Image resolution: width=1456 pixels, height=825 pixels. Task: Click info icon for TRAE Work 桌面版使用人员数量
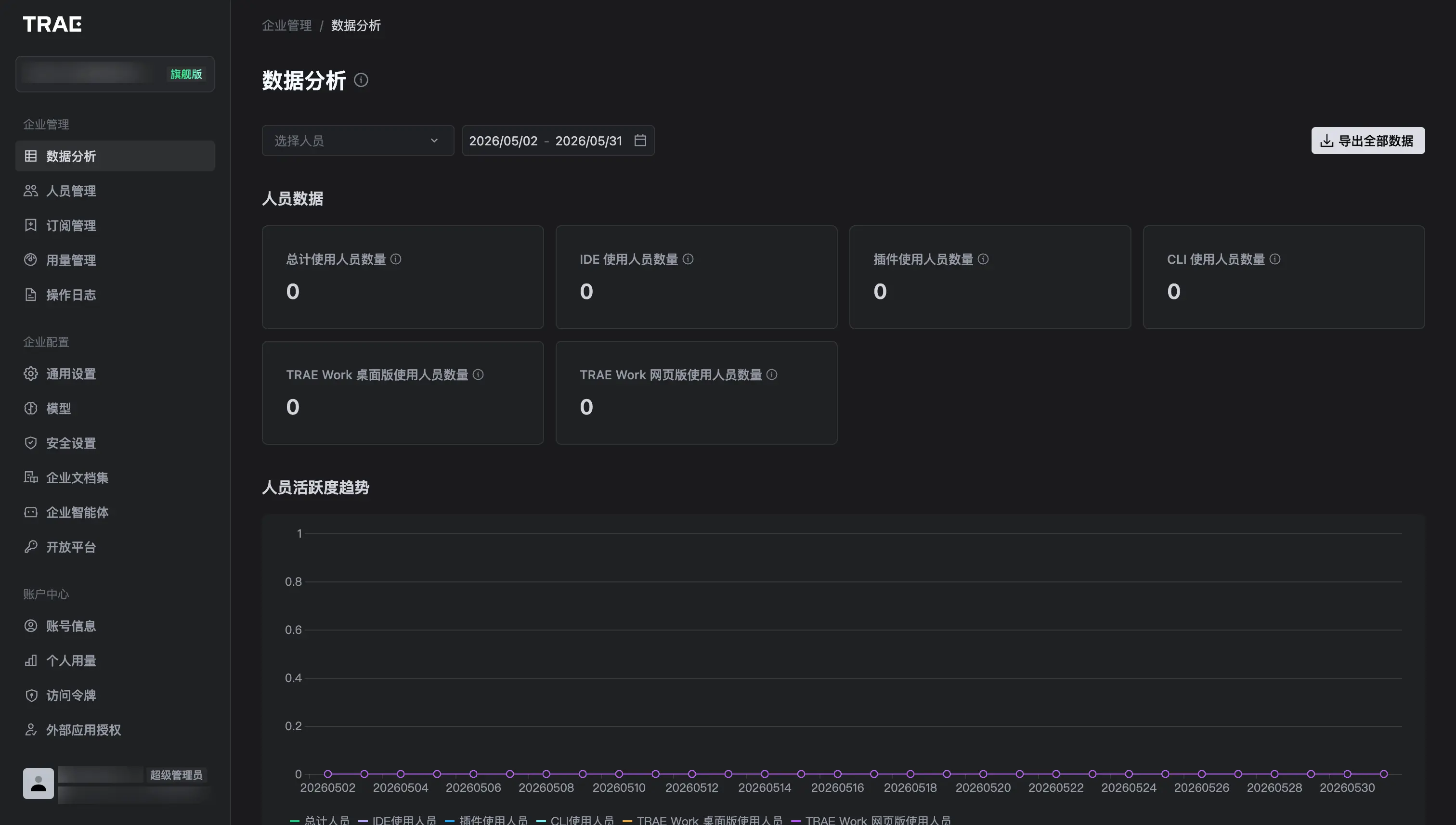coord(478,374)
